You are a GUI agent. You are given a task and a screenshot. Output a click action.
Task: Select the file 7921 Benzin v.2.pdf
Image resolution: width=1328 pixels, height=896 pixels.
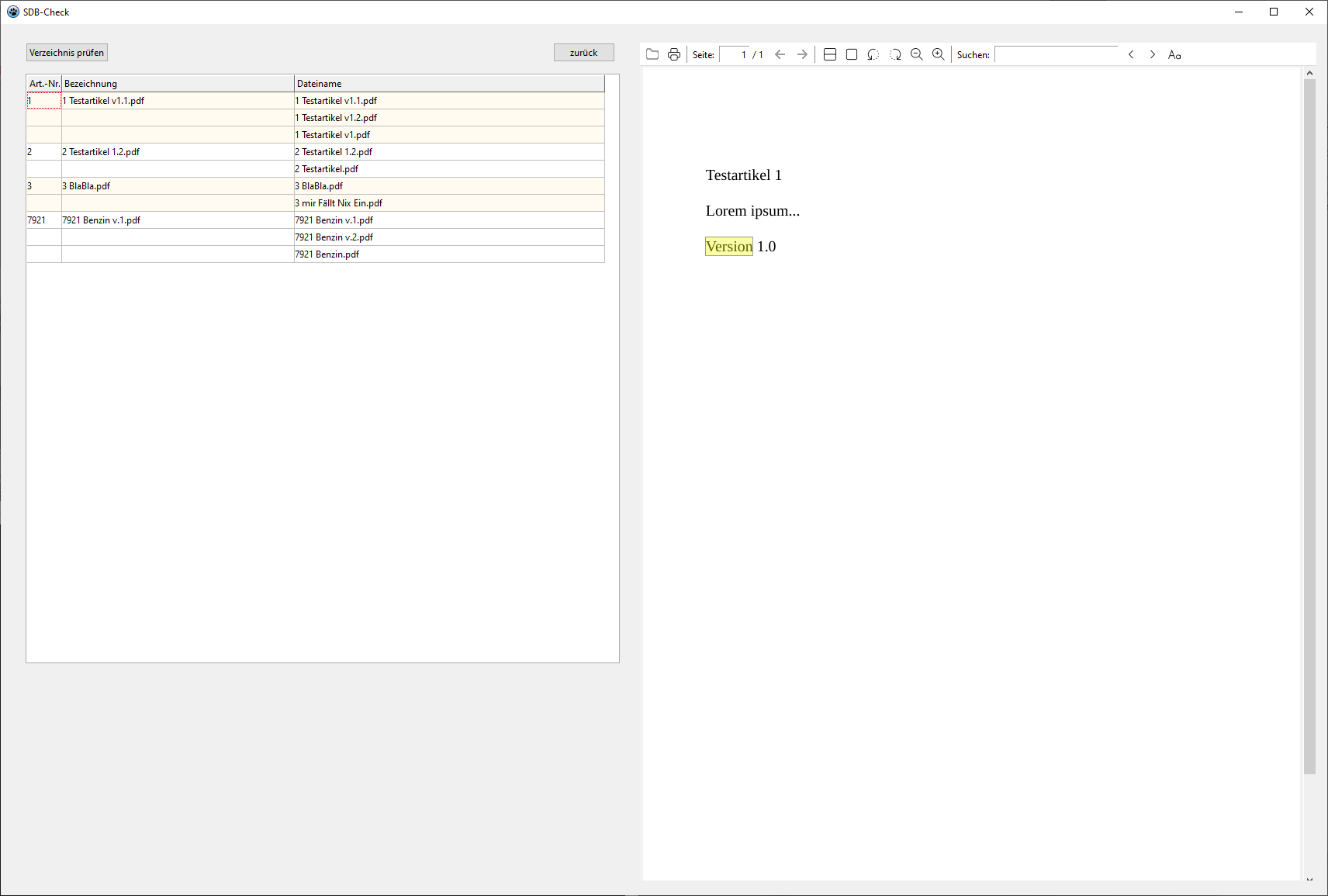[x=334, y=237]
